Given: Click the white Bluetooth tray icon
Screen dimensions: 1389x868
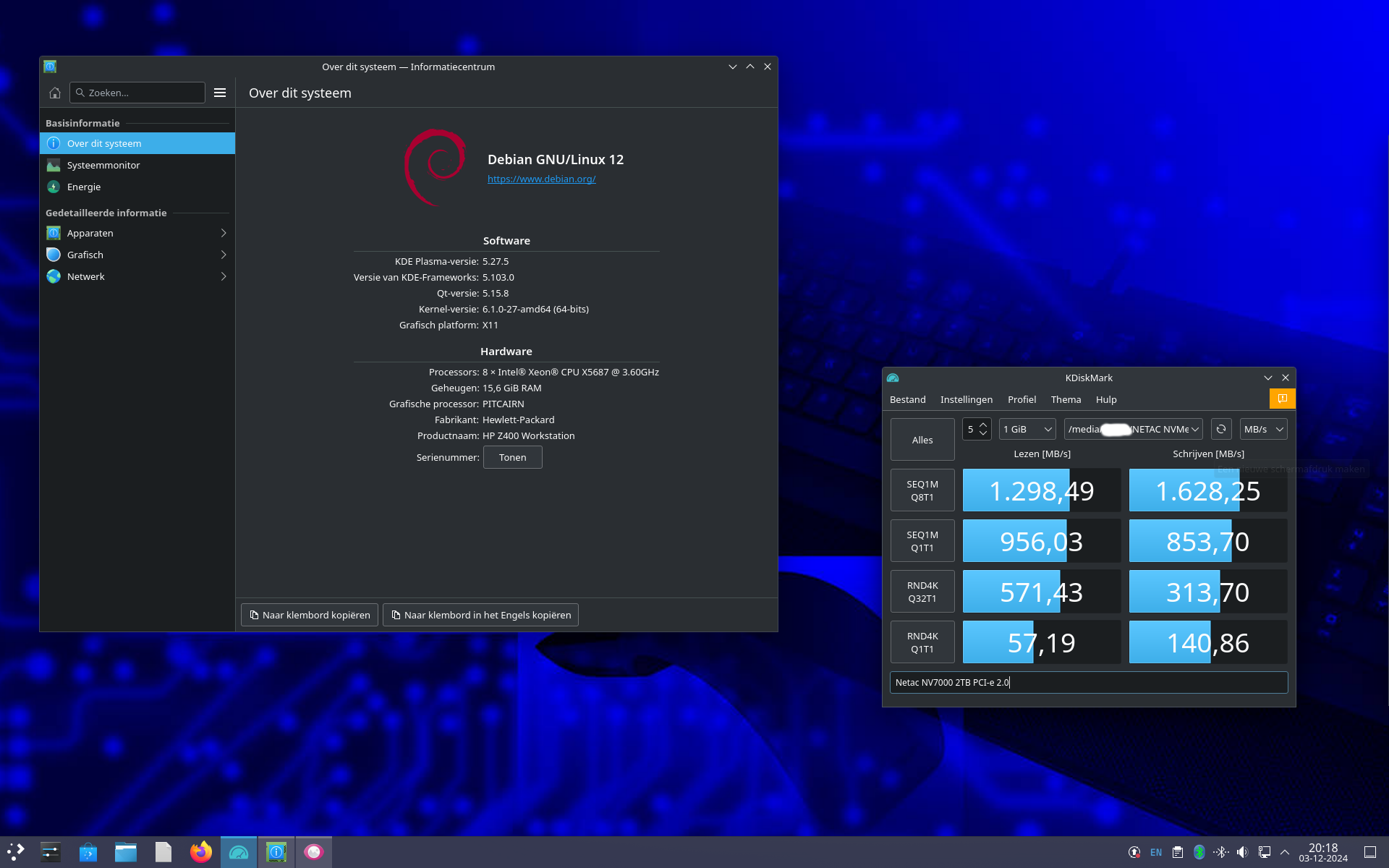Looking at the screenshot, I should point(1221,852).
